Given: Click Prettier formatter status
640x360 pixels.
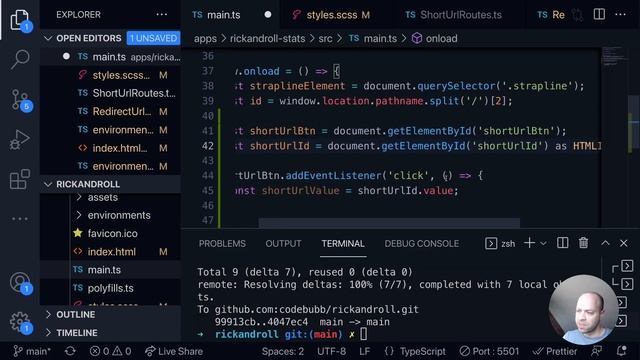Looking at the screenshot, I should (555, 351).
